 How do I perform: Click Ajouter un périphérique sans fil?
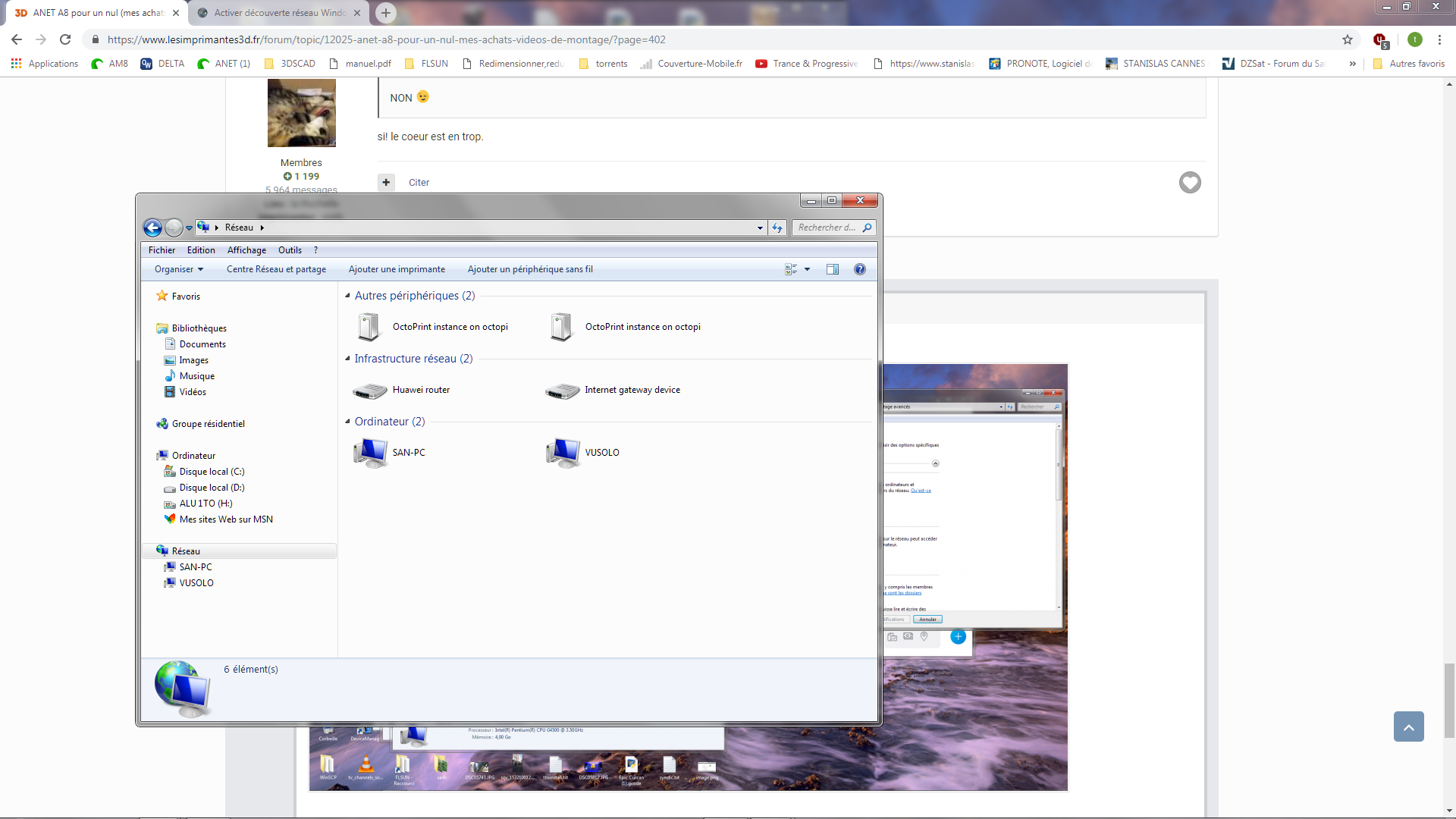click(530, 269)
